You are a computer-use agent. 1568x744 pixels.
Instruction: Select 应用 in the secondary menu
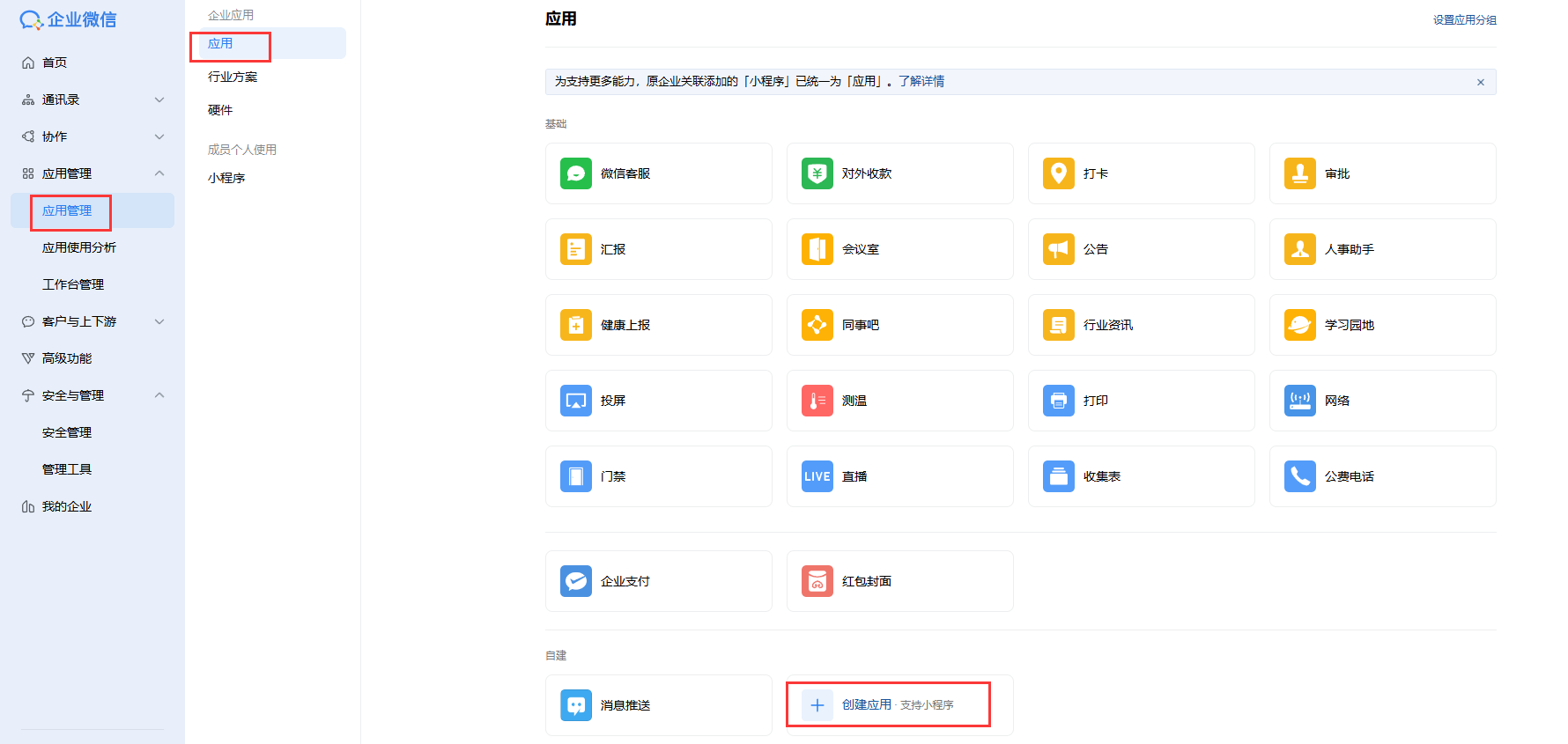tap(268, 43)
